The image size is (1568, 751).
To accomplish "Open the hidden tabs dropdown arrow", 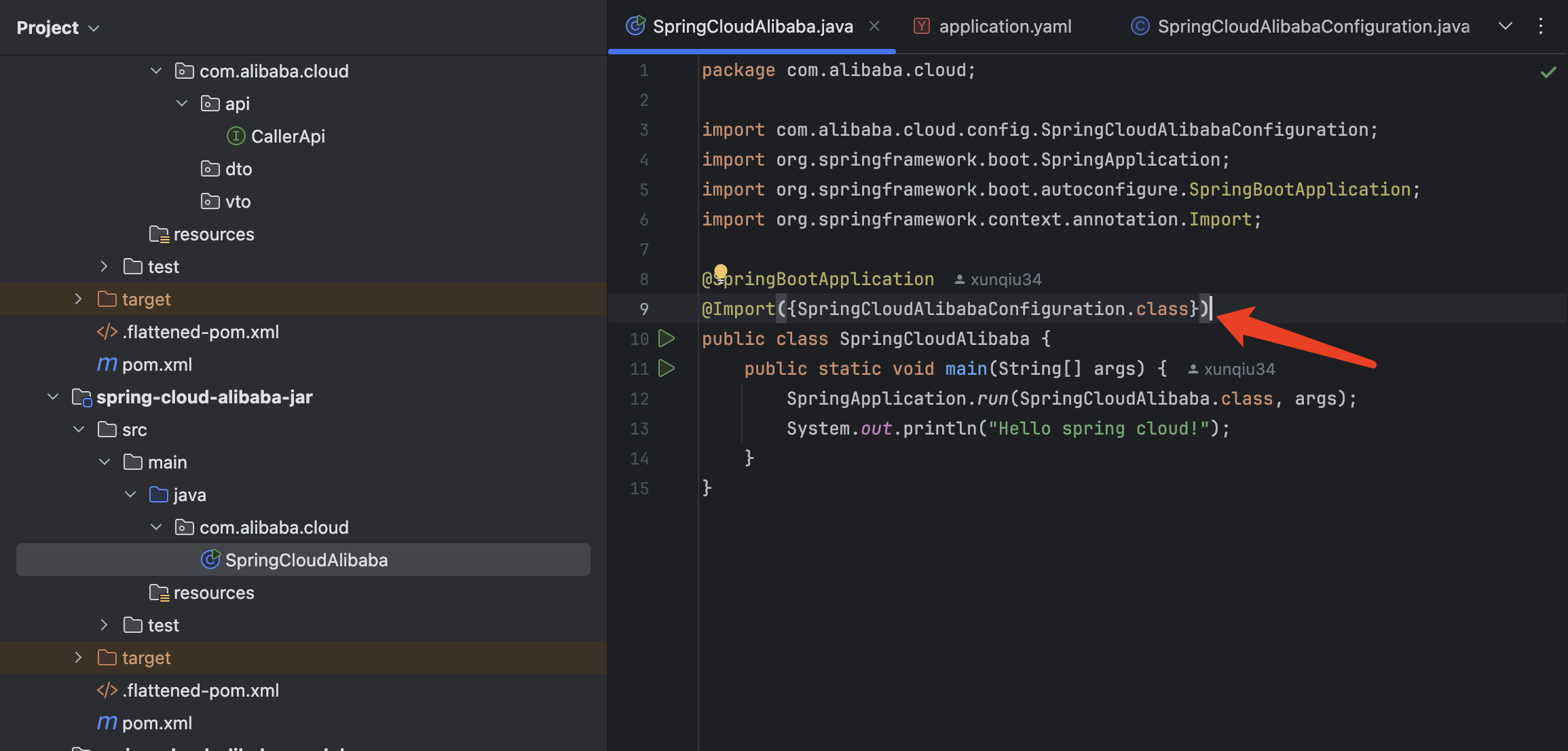I will (1505, 26).
